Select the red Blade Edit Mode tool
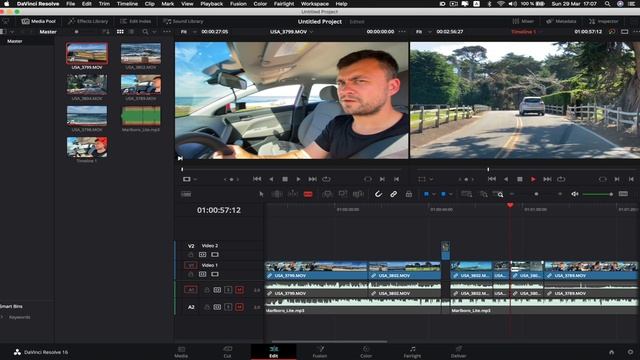640x360 pixels. click(x=308, y=194)
